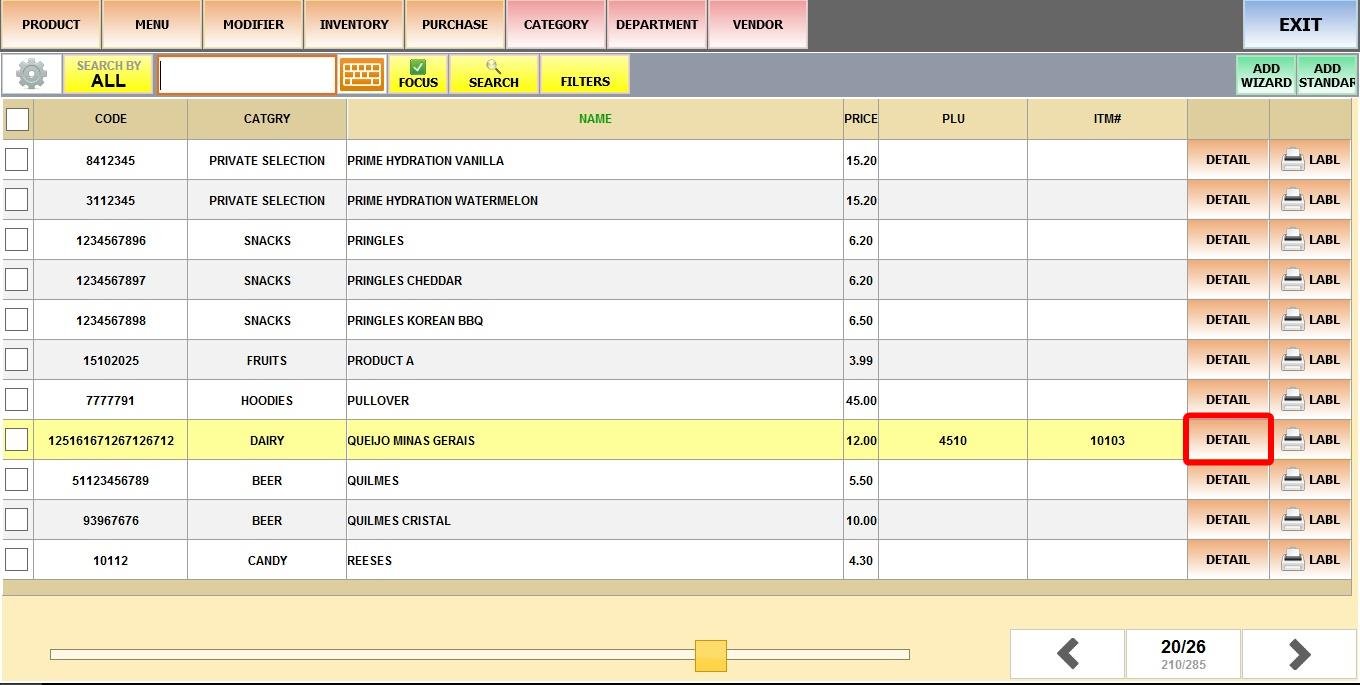Print label for PRINGLES CHEDDAR

click(1310, 280)
